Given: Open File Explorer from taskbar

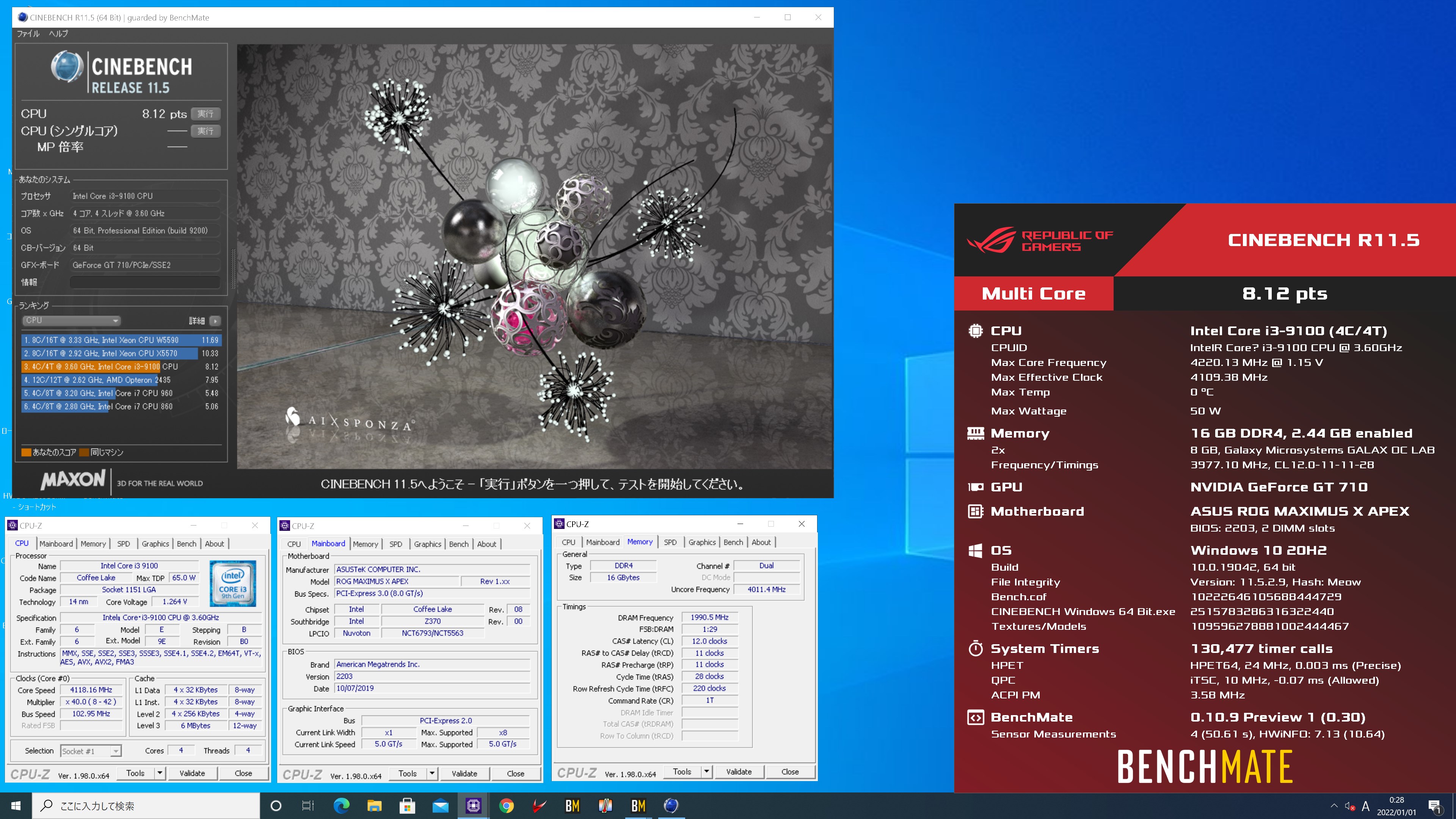Looking at the screenshot, I should click(x=374, y=805).
